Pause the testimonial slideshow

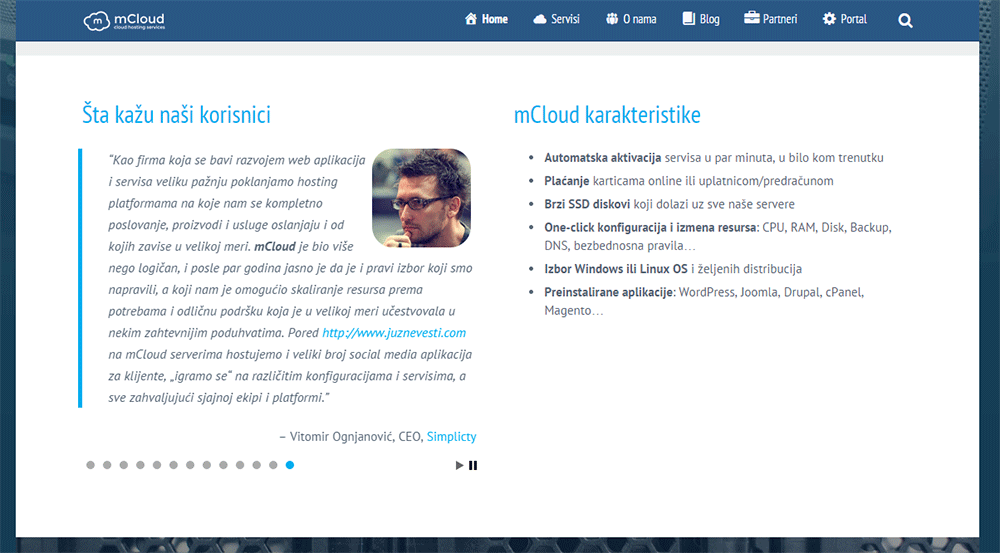(x=473, y=465)
